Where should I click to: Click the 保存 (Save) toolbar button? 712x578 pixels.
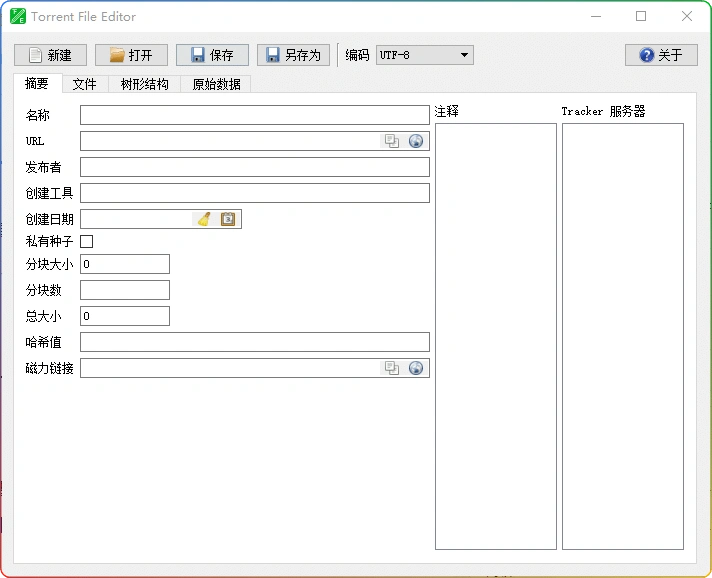[x=212, y=55]
